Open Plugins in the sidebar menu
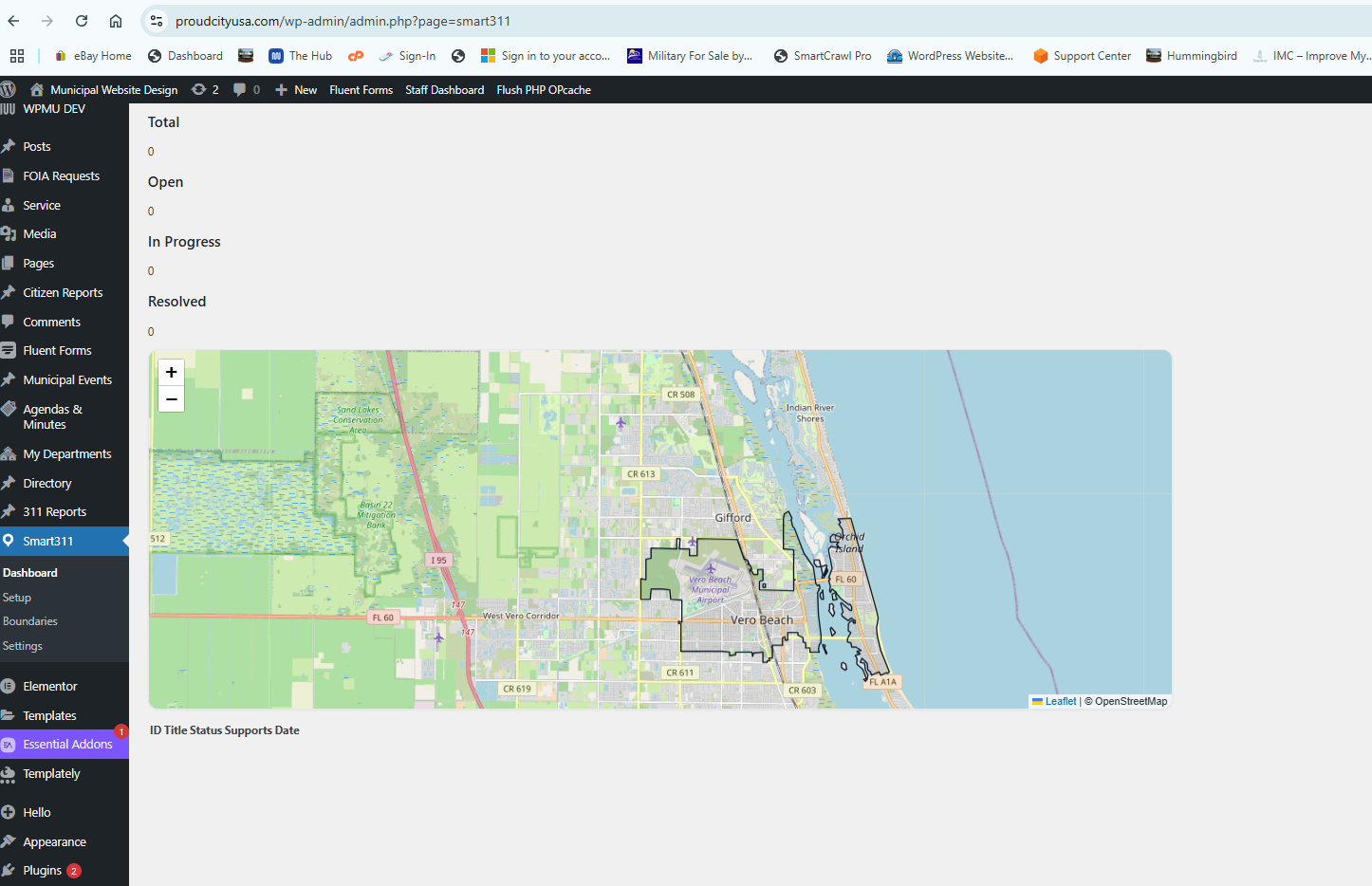 43,871
